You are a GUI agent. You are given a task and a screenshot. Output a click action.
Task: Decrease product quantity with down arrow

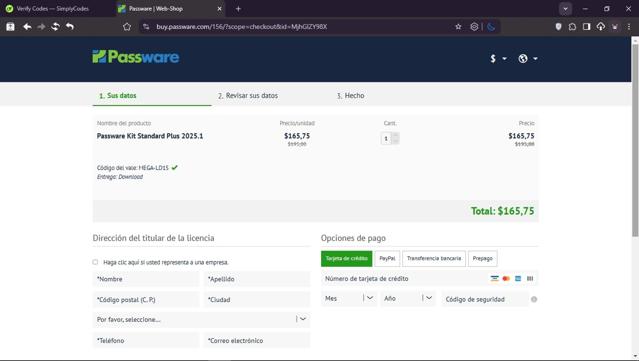[x=395, y=141]
